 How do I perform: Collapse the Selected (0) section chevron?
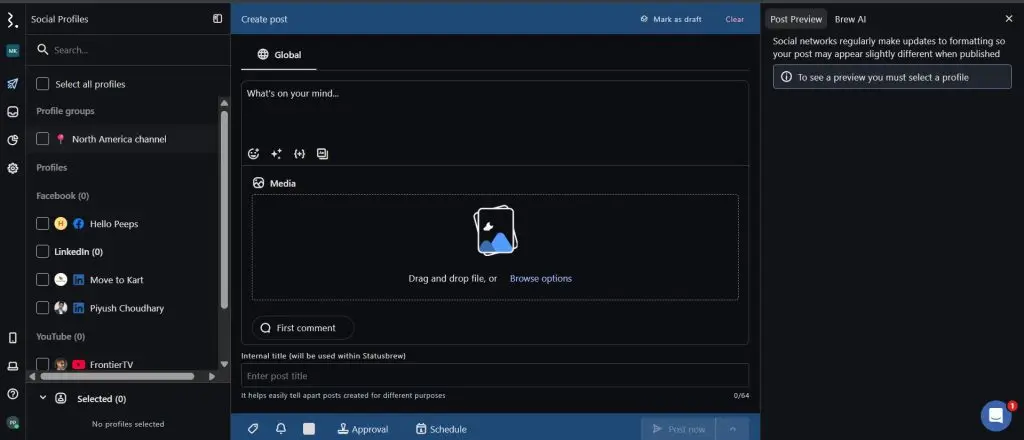tap(43, 398)
